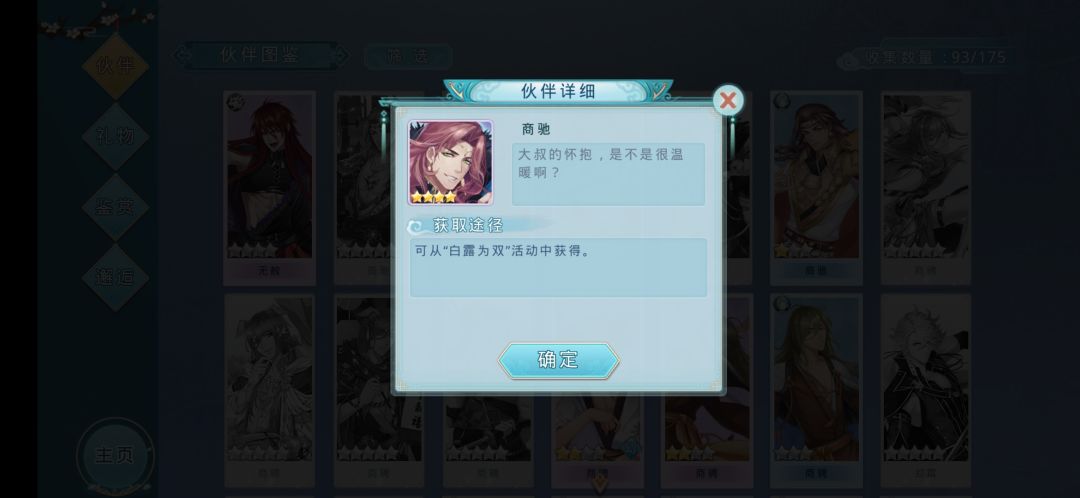Tap the 商驰 character portrait
The image size is (1080, 498).
(450, 163)
